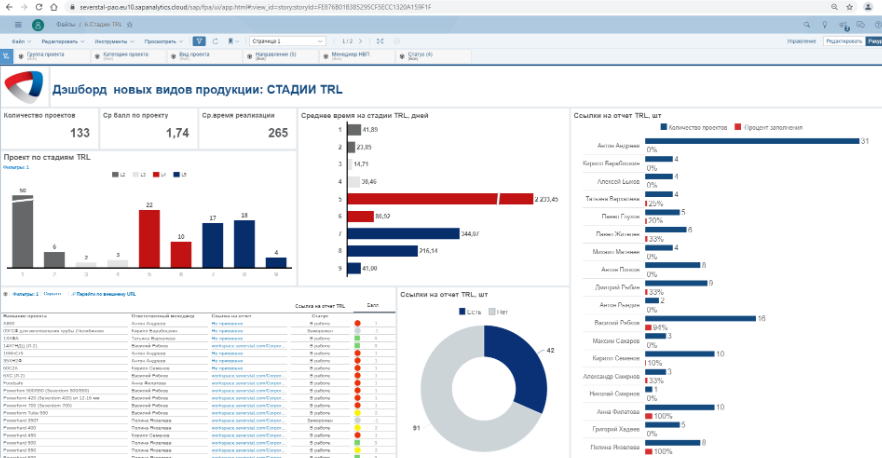Click the blue filter funnel icon
The width and height of the screenshot is (882, 458).
[x=200, y=41]
